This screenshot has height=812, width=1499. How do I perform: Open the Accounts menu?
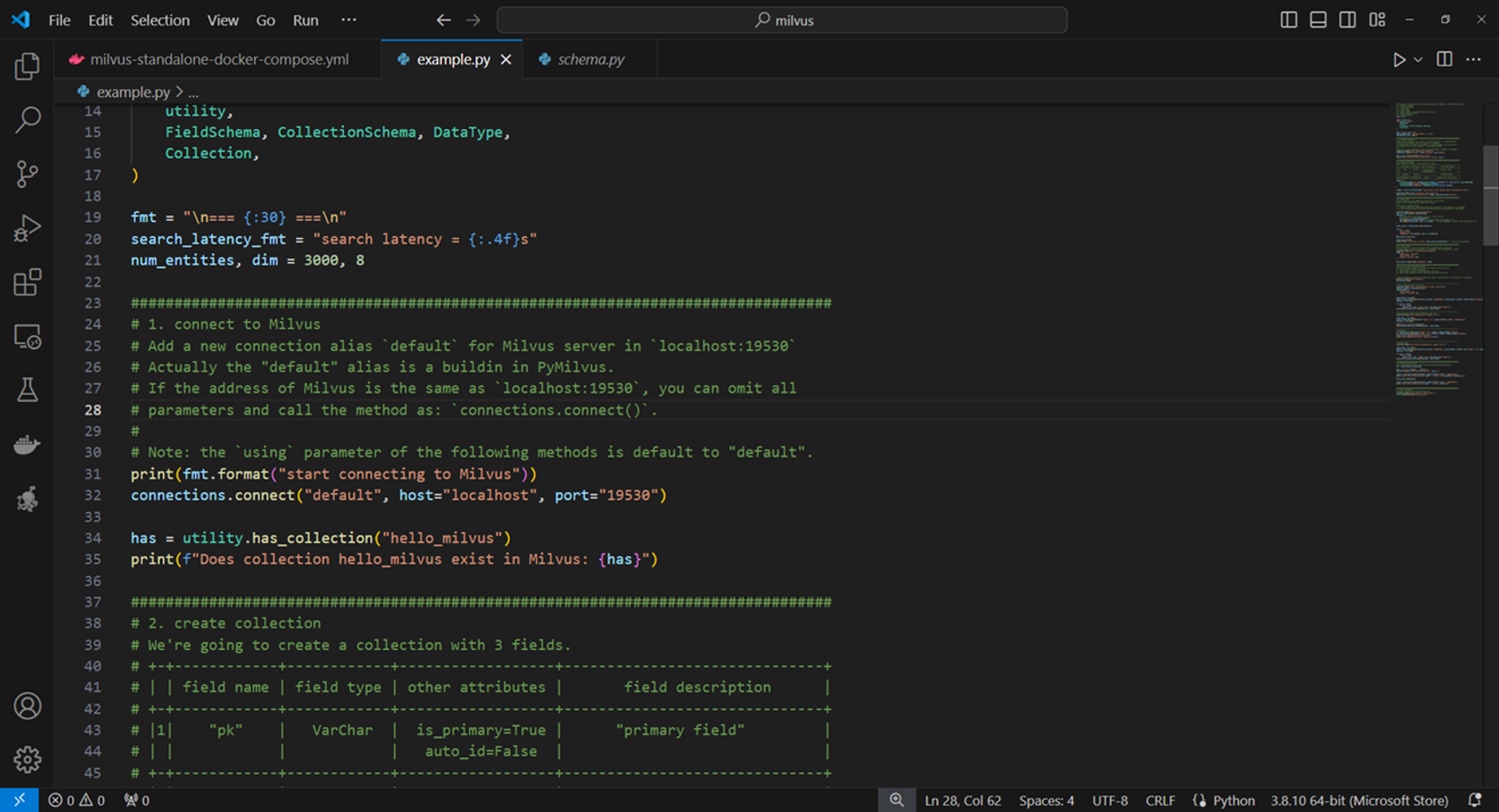(x=27, y=706)
